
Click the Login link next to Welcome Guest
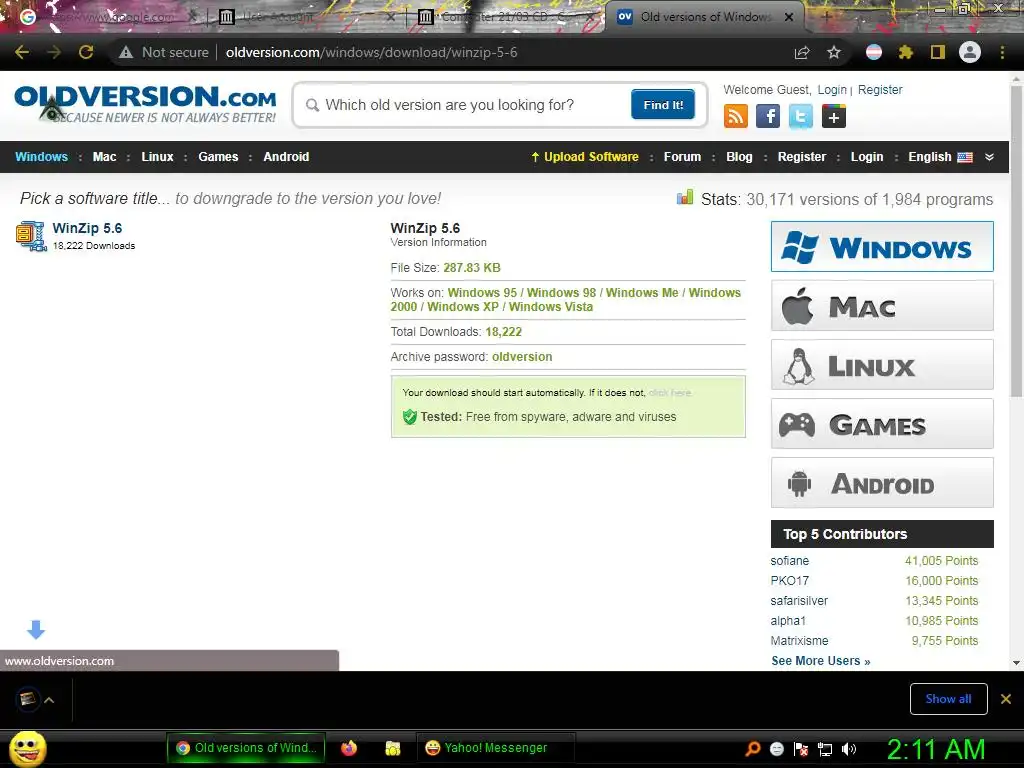pos(832,89)
